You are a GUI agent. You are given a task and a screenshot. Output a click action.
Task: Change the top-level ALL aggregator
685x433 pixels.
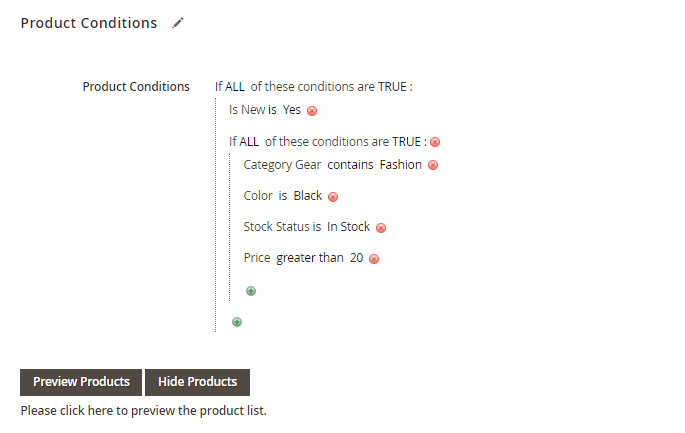[235, 87]
